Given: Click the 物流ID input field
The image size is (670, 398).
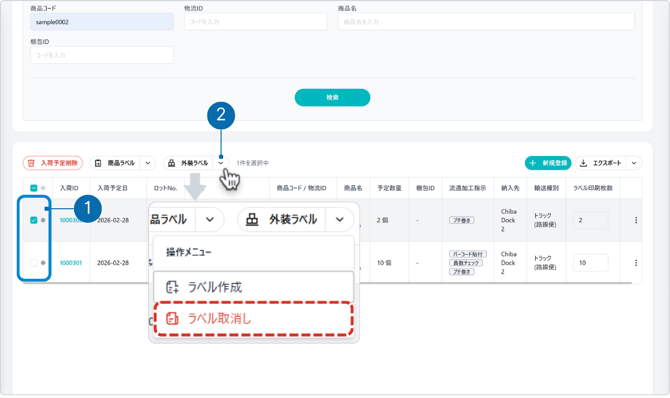Looking at the screenshot, I should [x=256, y=22].
